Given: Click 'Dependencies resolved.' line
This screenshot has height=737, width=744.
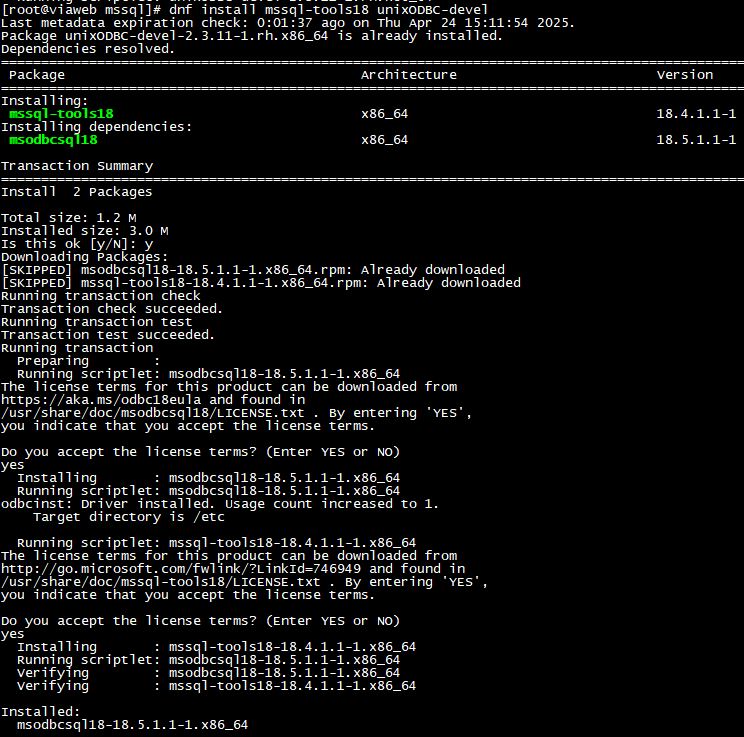Looking at the screenshot, I should pos(88,49).
